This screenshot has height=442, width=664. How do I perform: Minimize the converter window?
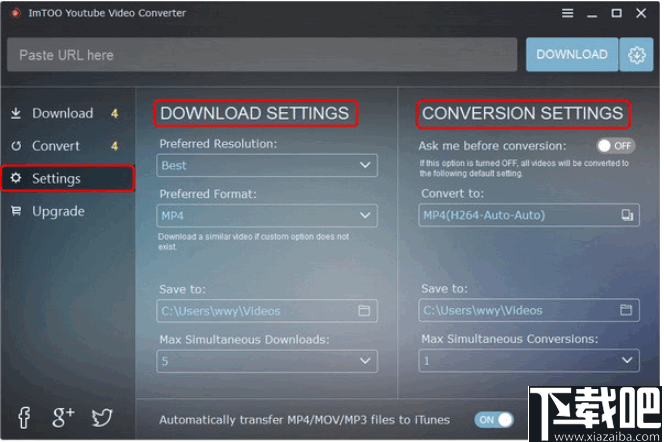coord(592,14)
